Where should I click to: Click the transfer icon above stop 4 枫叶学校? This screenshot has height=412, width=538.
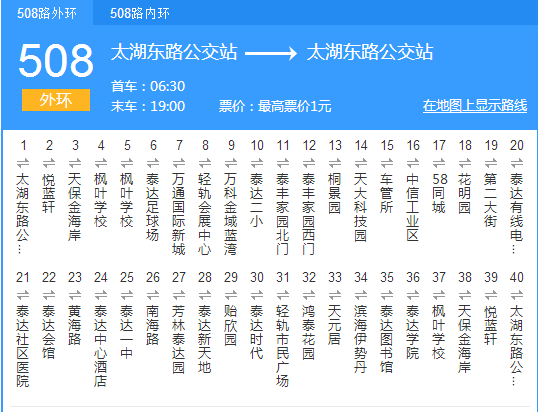[x=101, y=163]
